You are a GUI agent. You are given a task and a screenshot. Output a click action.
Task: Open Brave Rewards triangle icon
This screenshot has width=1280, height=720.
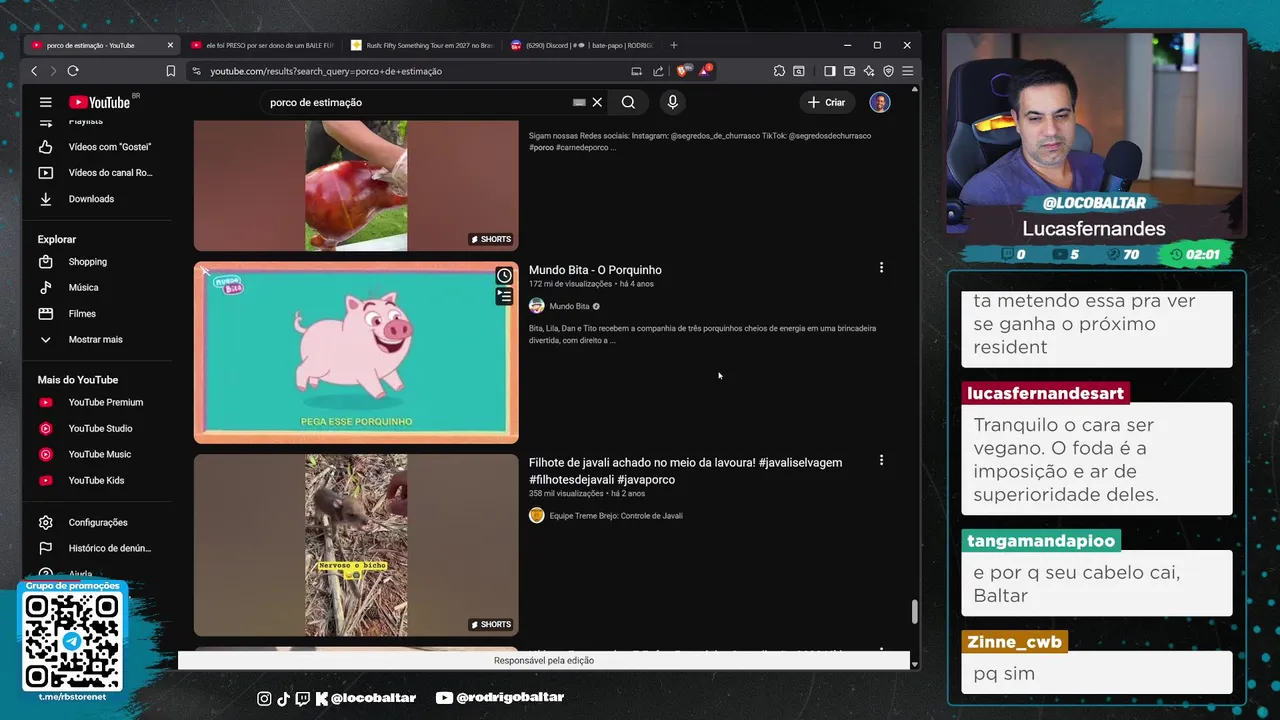click(705, 71)
